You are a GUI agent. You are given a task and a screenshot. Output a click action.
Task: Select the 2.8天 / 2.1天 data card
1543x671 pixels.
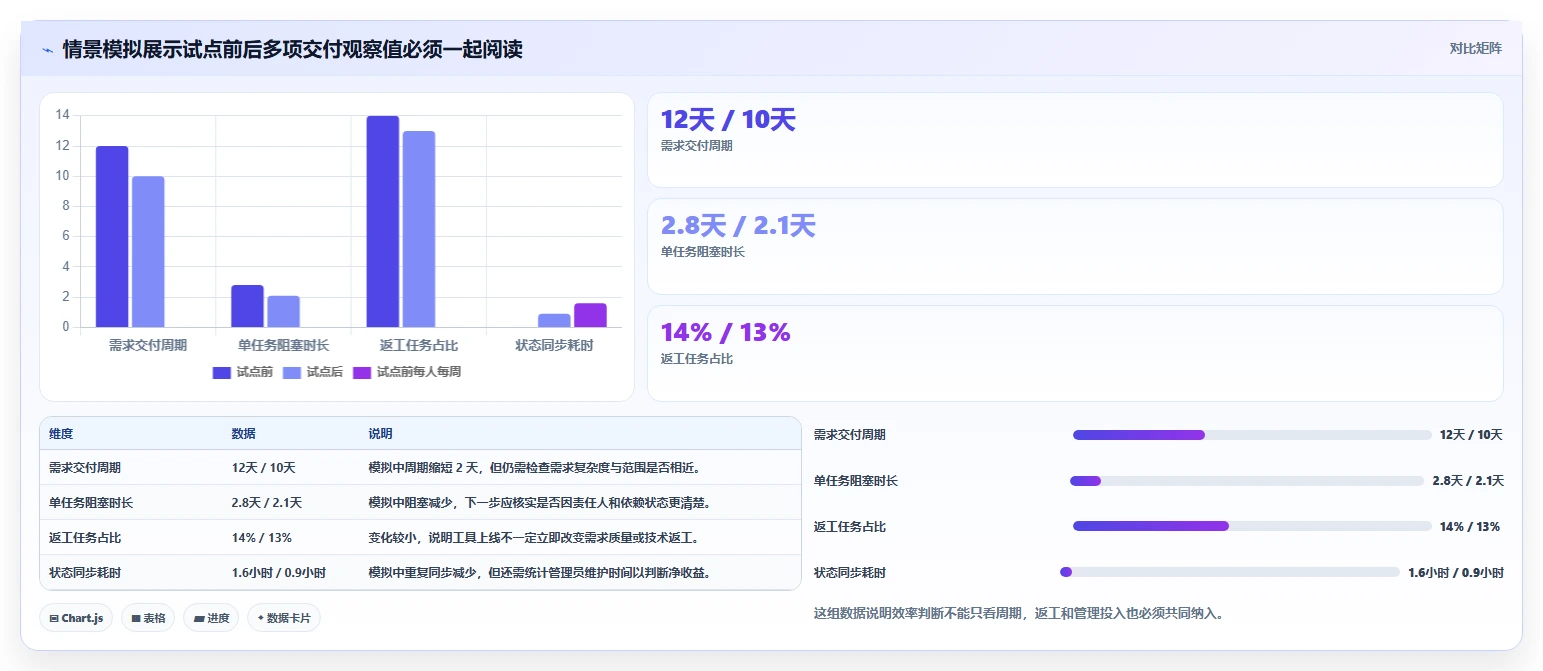pyautogui.click(x=1075, y=246)
